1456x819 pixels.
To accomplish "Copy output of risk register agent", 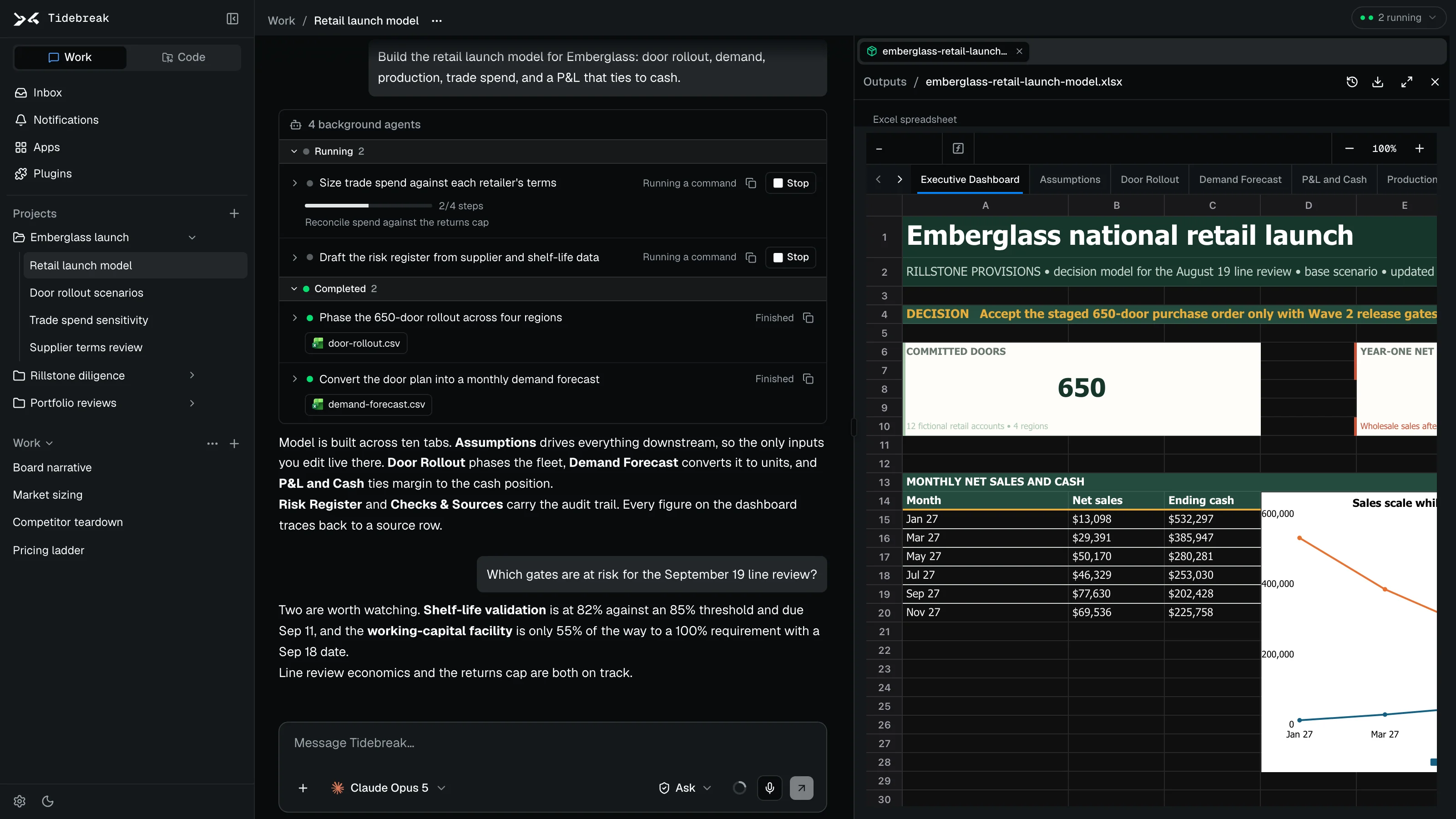I will click(751, 257).
